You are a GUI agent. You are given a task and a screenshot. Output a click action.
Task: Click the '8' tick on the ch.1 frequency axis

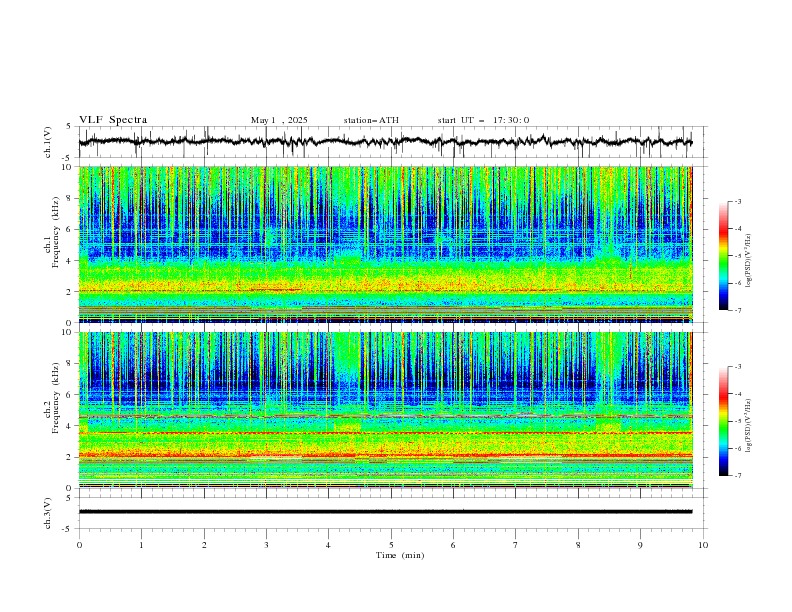(x=70, y=198)
